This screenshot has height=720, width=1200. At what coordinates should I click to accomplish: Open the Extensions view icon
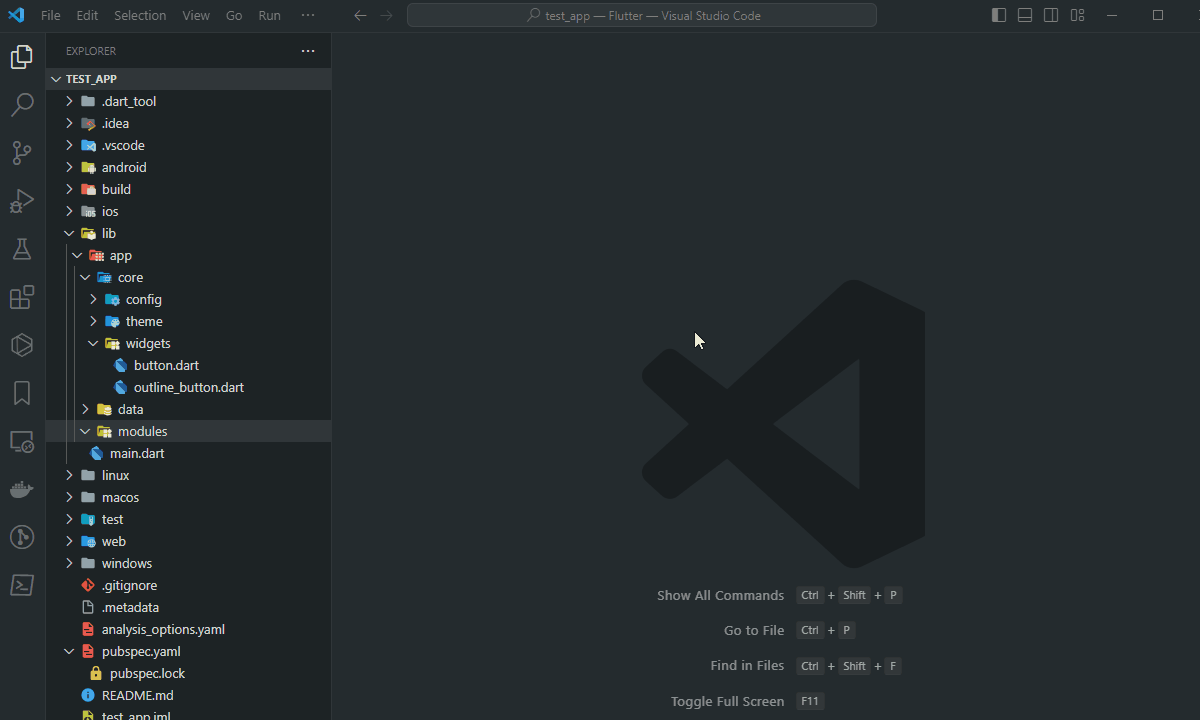coord(22,297)
